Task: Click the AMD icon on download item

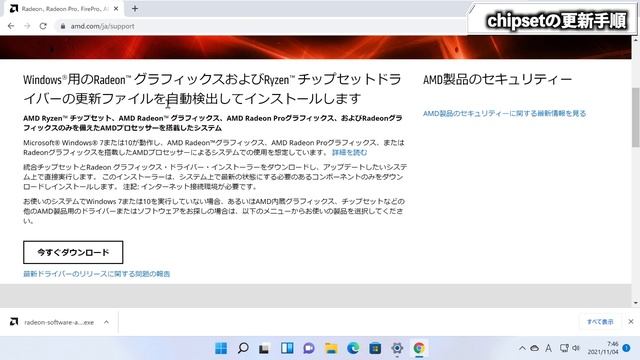Action: pyautogui.click(x=14, y=322)
